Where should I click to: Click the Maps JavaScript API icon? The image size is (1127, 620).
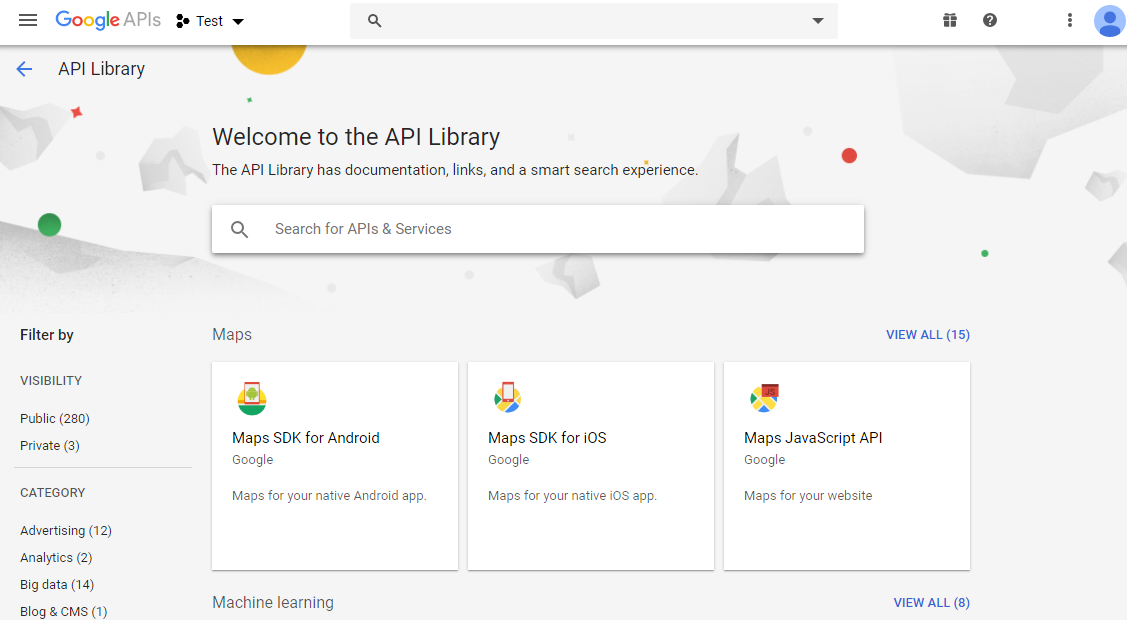(x=765, y=397)
